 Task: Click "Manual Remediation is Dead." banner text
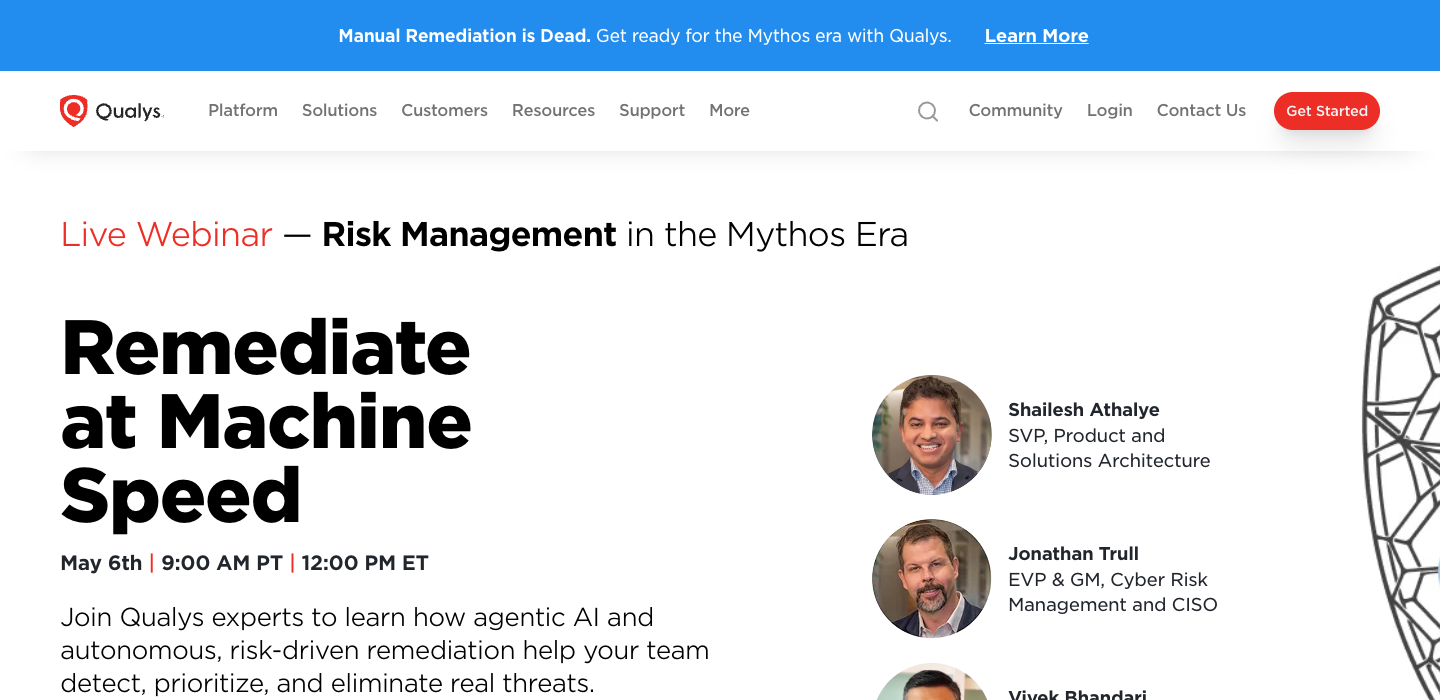465,36
